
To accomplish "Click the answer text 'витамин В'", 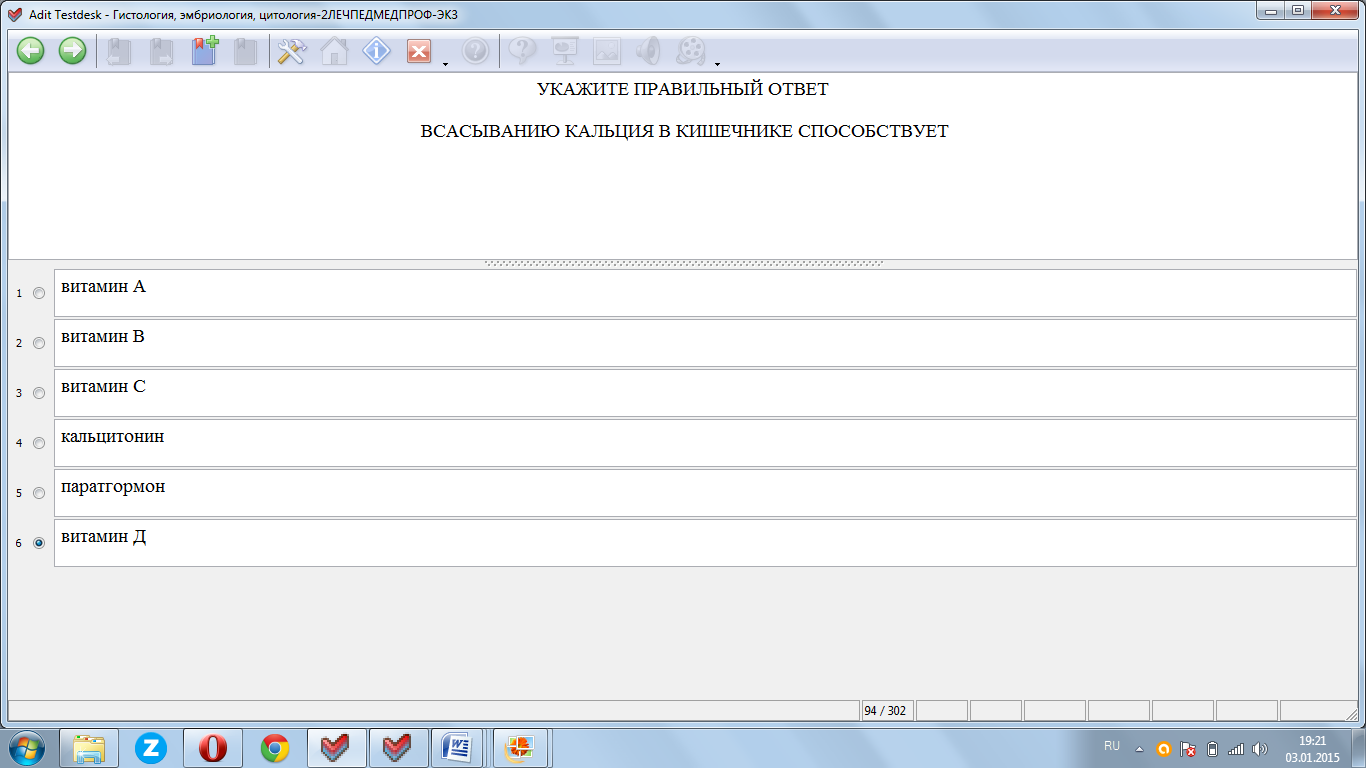I will 103,337.
